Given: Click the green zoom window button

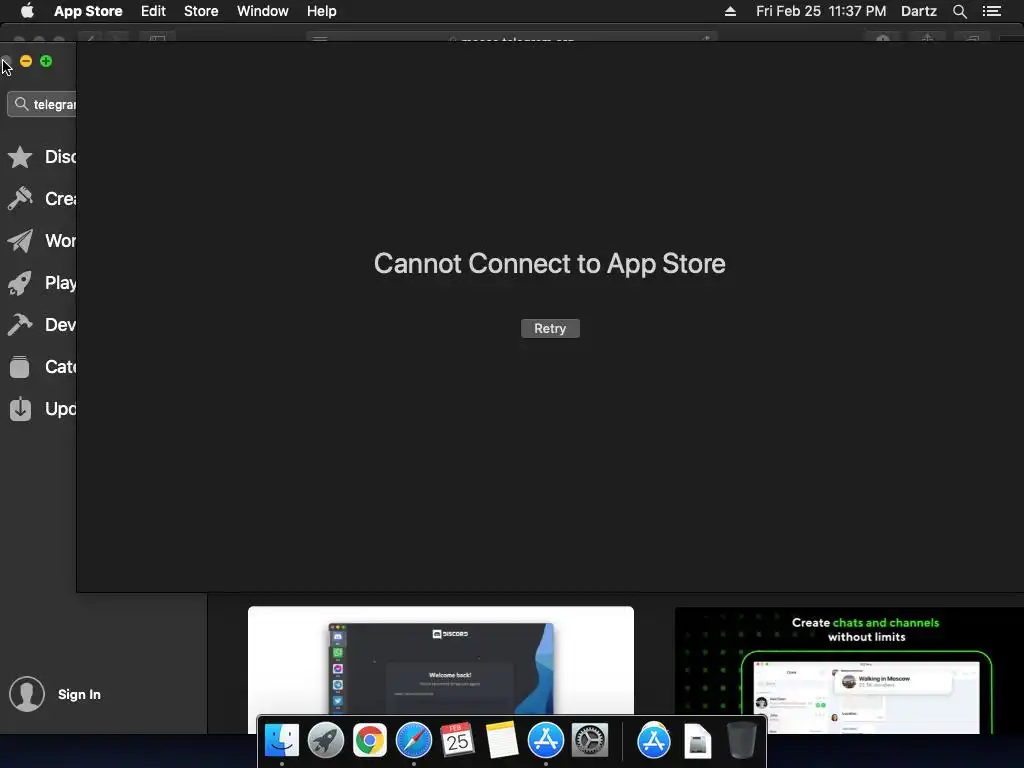Looking at the screenshot, I should [46, 61].
